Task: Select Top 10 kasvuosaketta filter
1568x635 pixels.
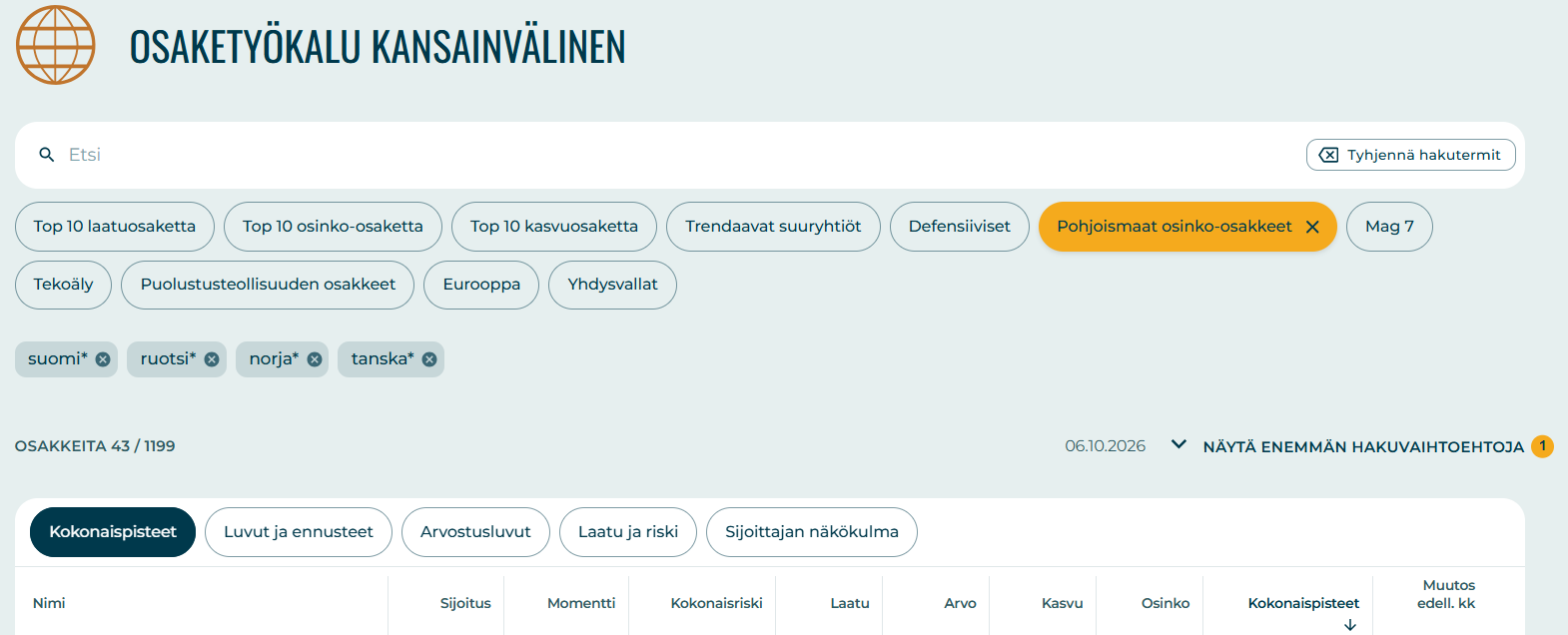Action: [x=554, y=227]
